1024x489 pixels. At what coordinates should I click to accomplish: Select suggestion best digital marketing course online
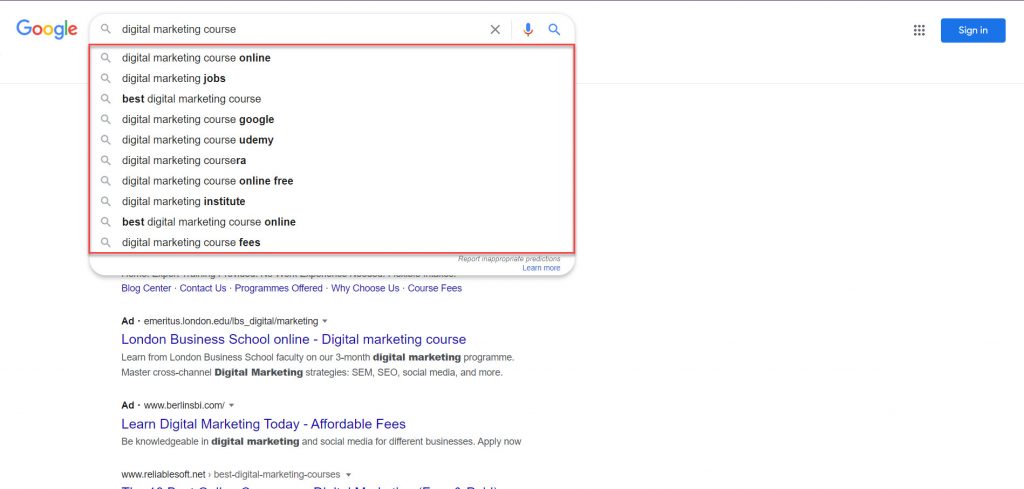tap(332, 222)
